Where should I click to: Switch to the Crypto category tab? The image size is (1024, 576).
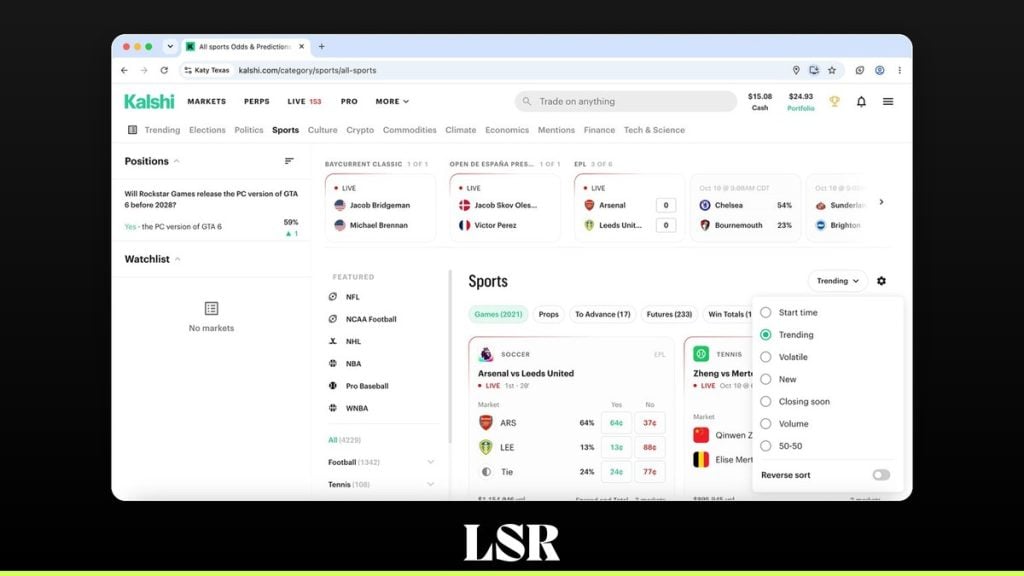tap(360, 130)
